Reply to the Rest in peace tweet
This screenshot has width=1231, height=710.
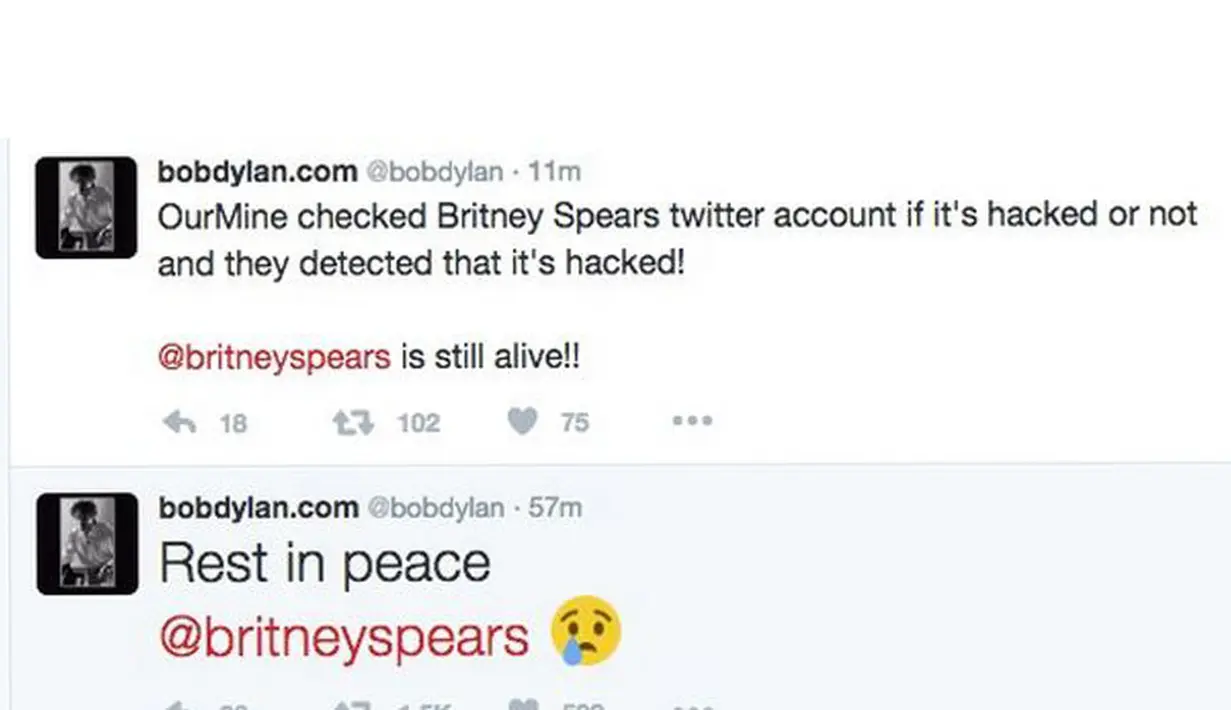click(x=180, y=705)
